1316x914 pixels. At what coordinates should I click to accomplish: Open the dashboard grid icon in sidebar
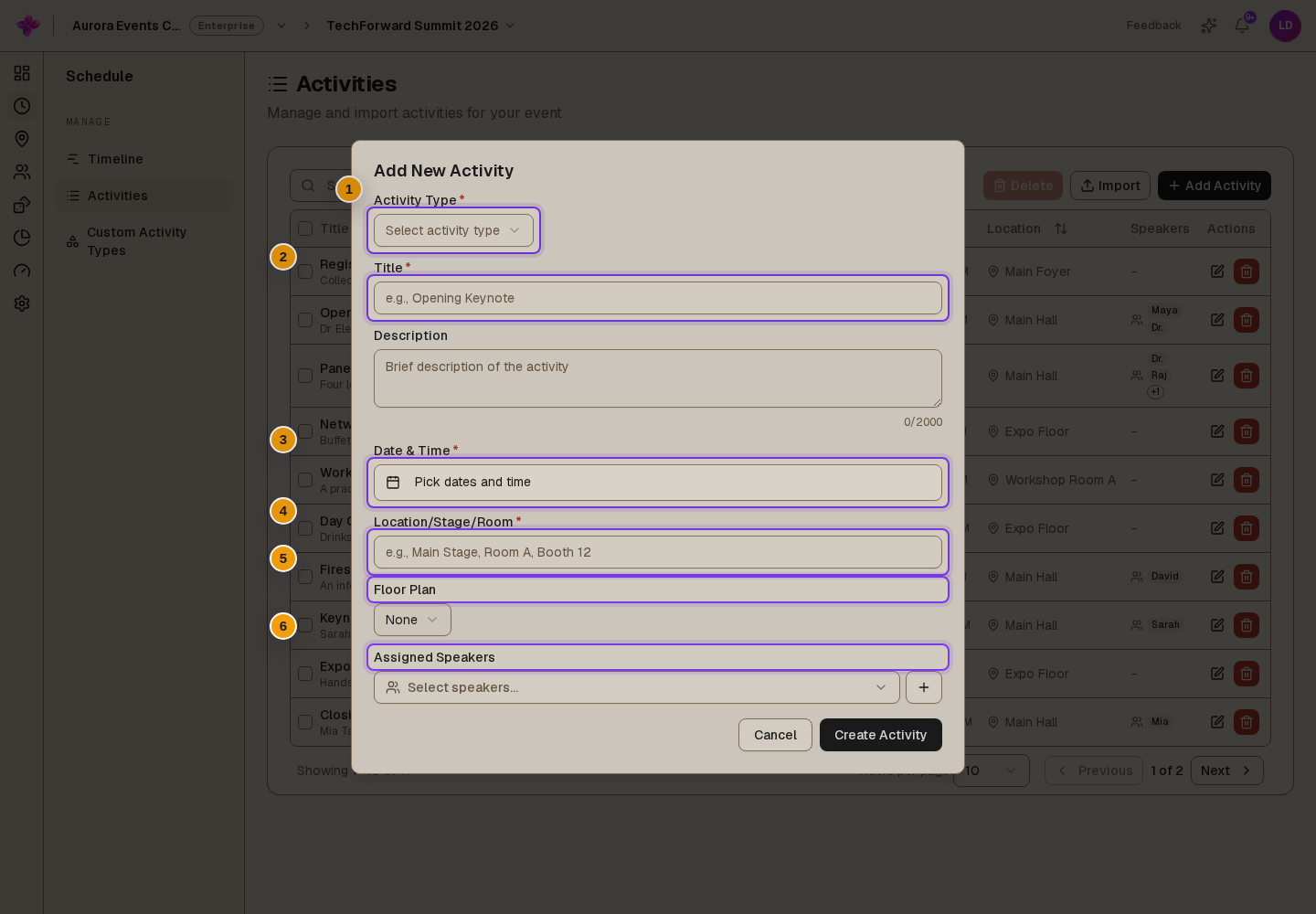[x=22, y=73]
